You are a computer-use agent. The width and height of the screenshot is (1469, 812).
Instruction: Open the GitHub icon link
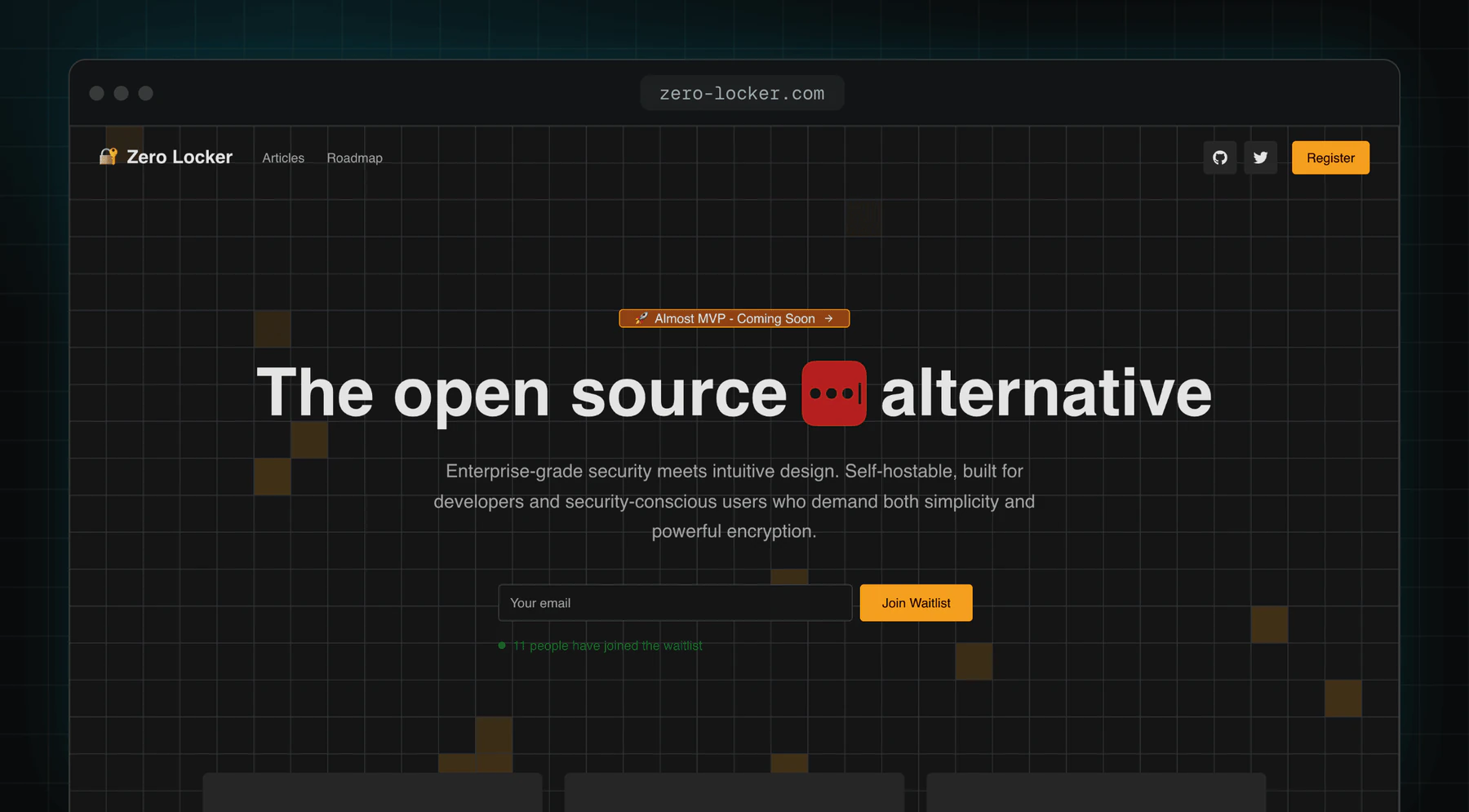1219,158
